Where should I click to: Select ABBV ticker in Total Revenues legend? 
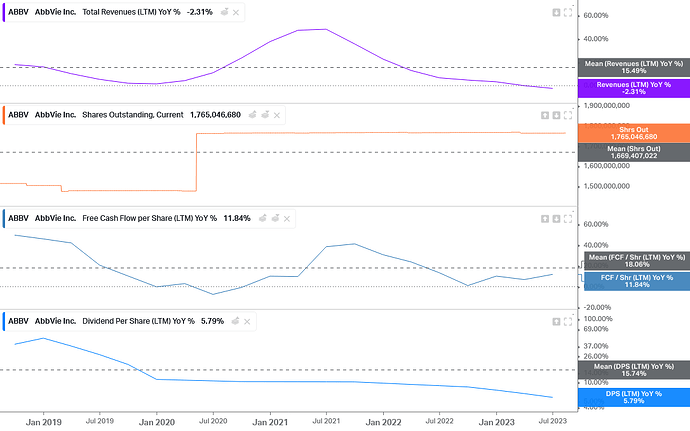coord(18,12)
